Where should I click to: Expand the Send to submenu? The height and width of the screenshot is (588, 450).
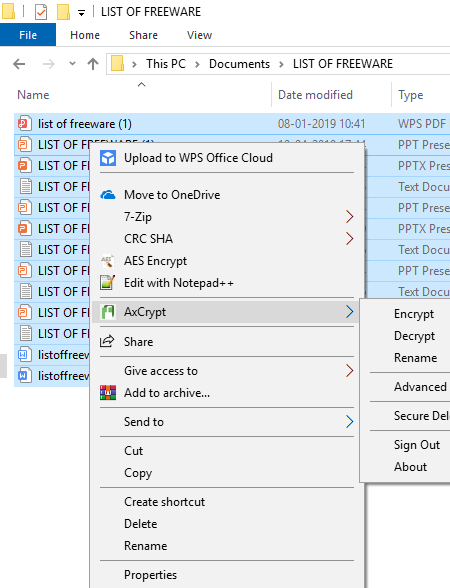350,422
